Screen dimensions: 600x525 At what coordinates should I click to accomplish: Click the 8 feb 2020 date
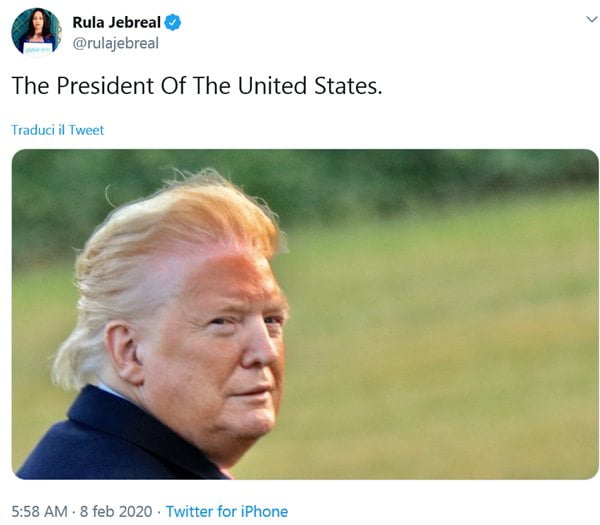[116, 512]
